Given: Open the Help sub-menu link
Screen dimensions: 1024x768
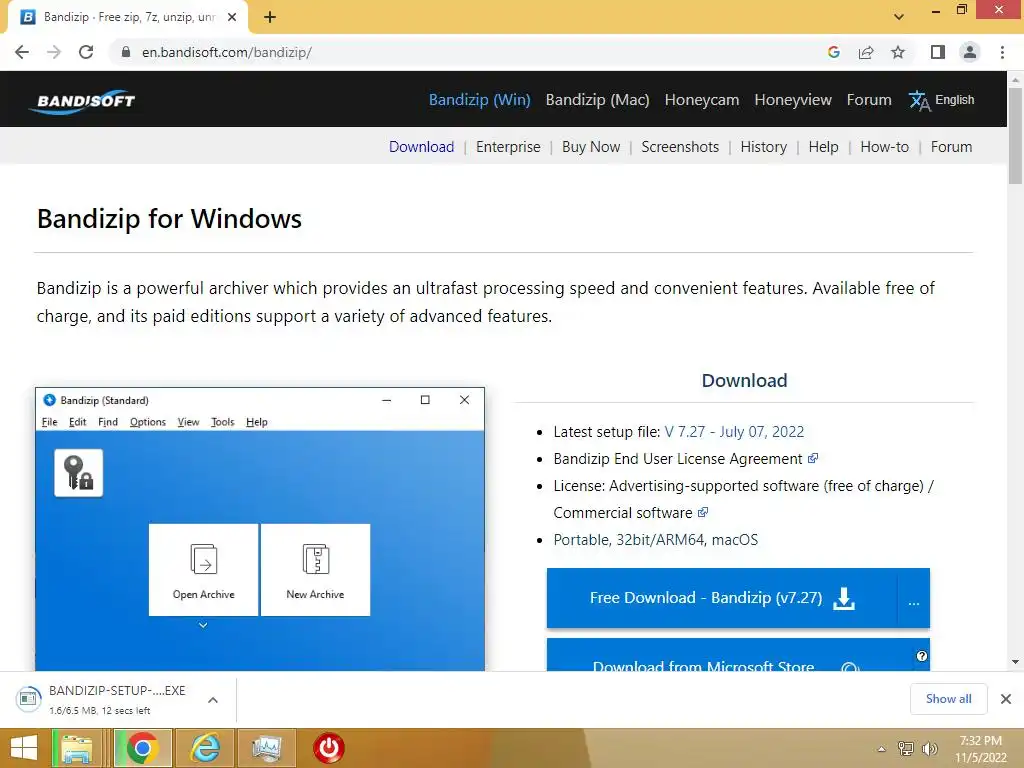Looking at the screenshot, I should click(x=823, y=147).
